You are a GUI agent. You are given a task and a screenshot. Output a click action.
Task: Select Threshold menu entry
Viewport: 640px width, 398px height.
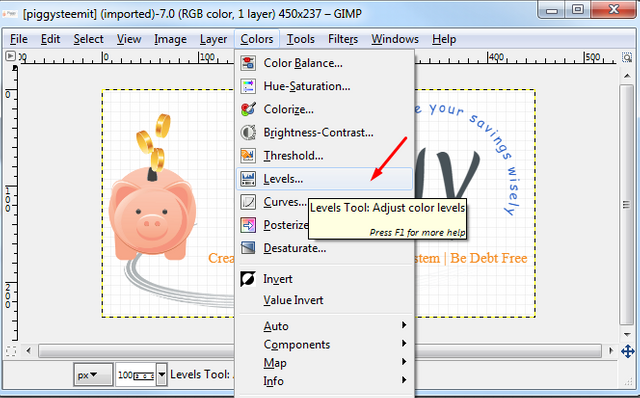tap(325, 156)
